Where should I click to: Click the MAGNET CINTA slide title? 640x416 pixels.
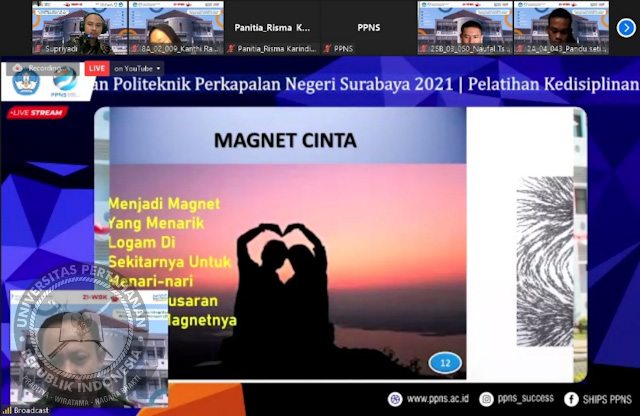pos(285,140)
